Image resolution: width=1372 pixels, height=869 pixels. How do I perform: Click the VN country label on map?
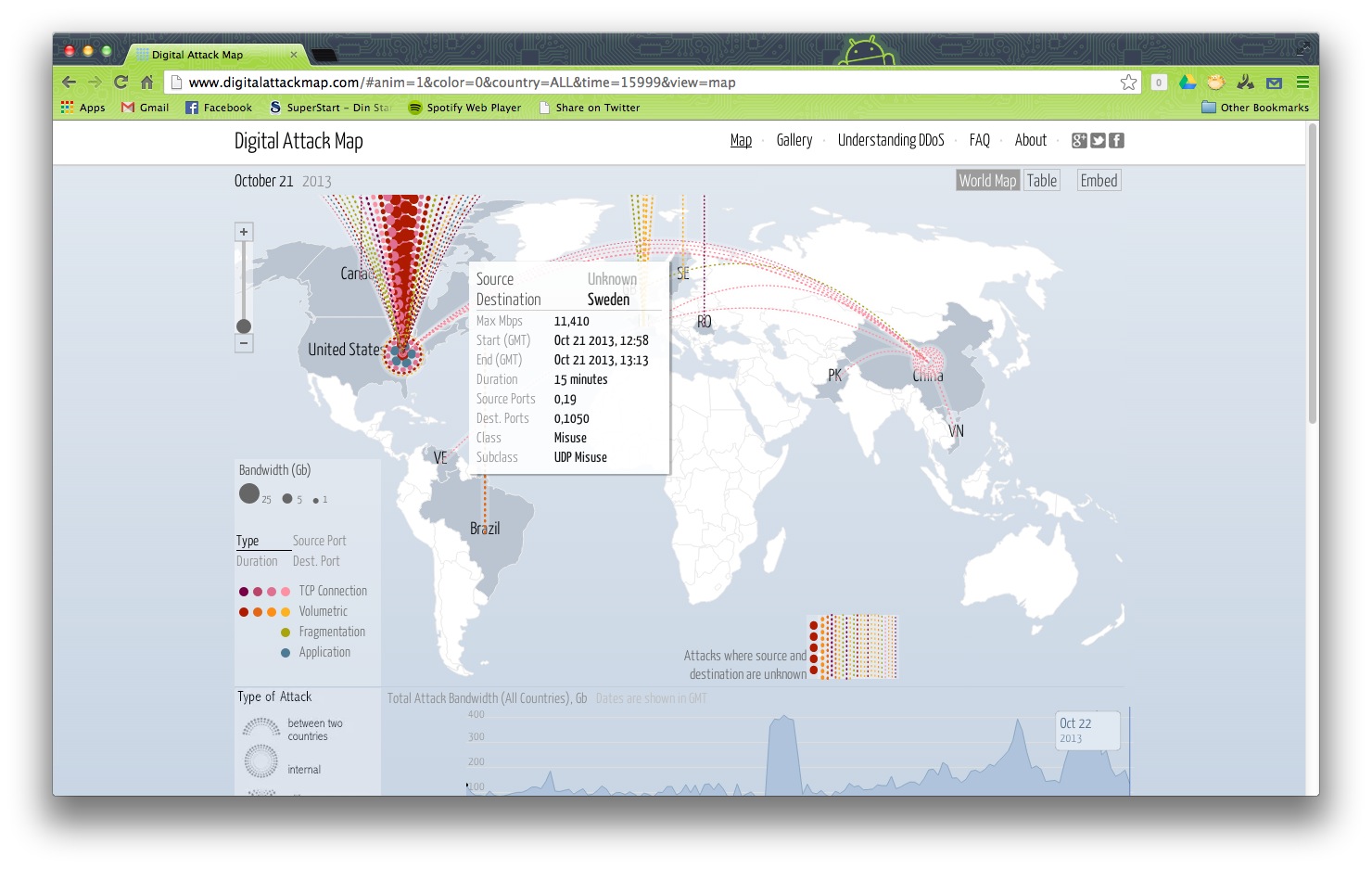pyautogui.click(x=956, y=430)
